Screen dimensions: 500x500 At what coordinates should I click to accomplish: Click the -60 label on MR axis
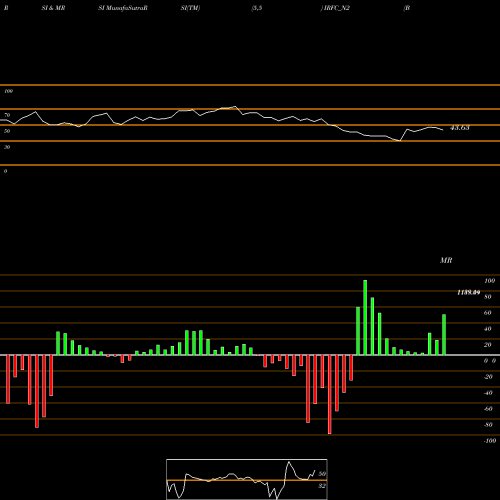(488, 409)
